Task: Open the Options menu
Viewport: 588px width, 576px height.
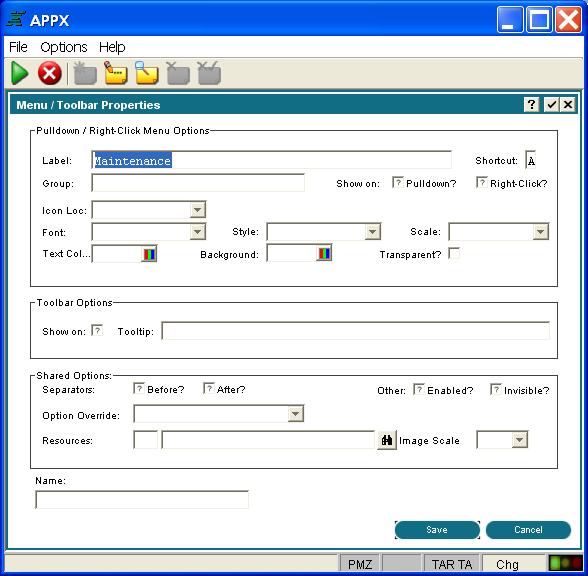Action: (x=64, y=47)
